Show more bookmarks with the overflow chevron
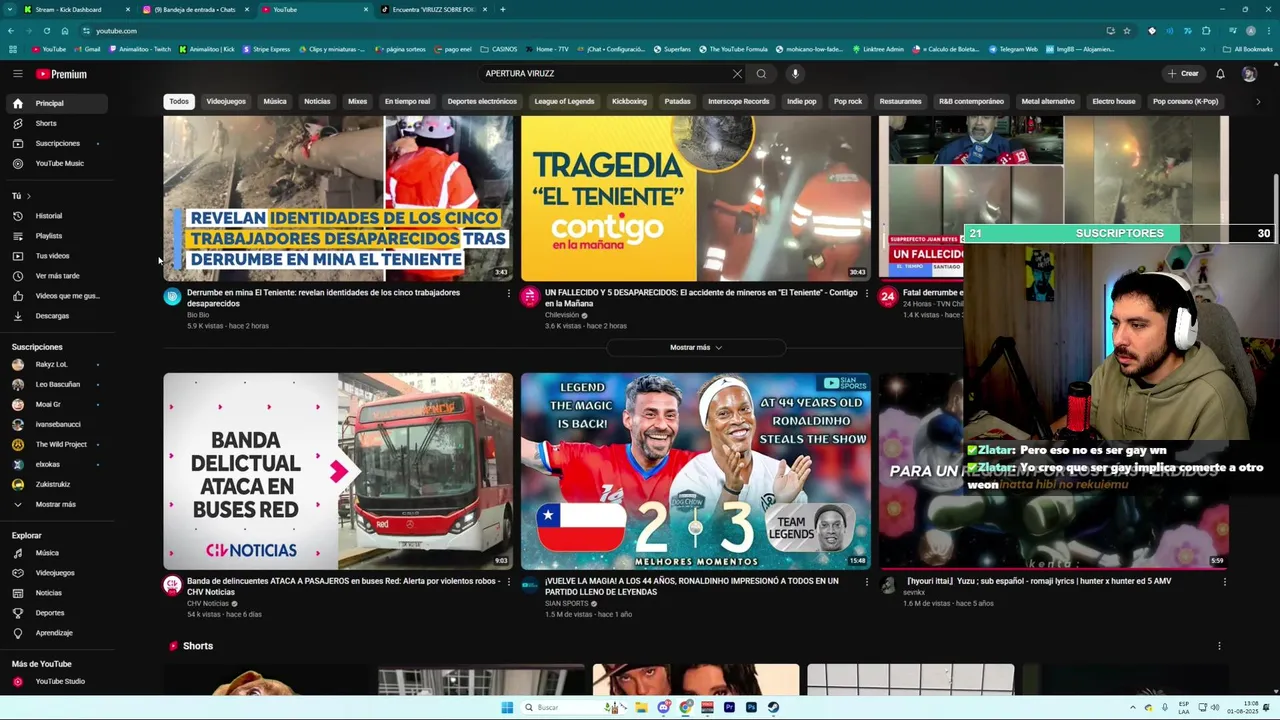1280x720 pixels. (x=1203, y=49)
